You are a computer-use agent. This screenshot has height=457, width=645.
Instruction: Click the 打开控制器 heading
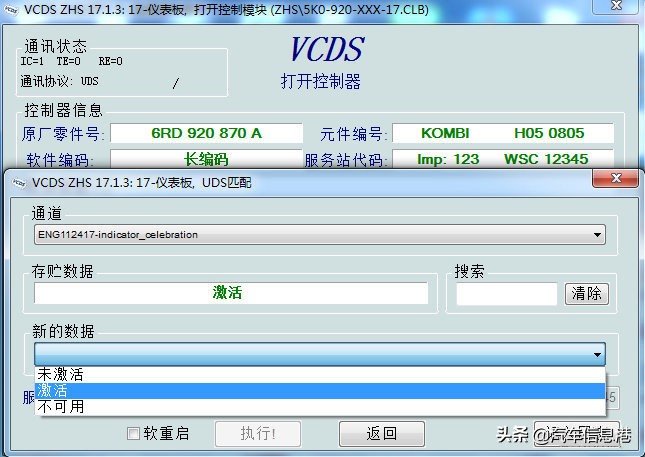pos(320,81)
